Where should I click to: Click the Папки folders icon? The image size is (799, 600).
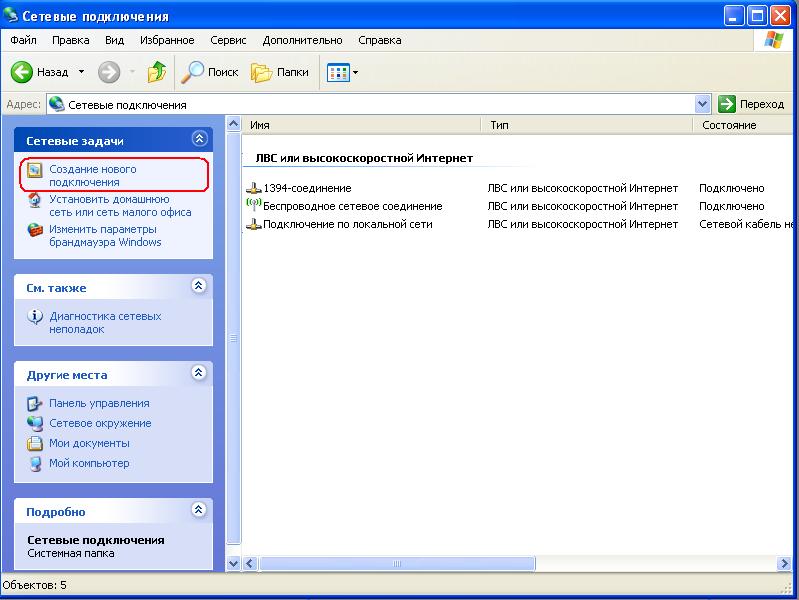pos(261,72)
